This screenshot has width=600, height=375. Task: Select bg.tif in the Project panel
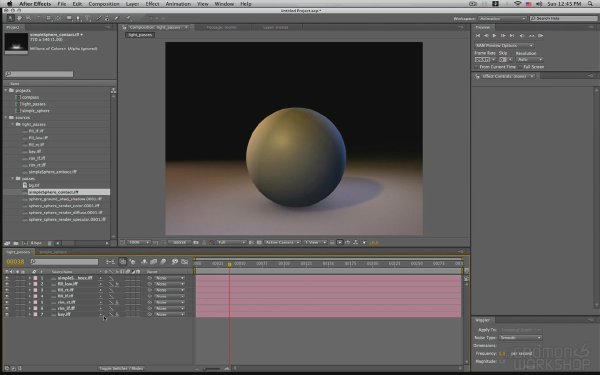34,185
